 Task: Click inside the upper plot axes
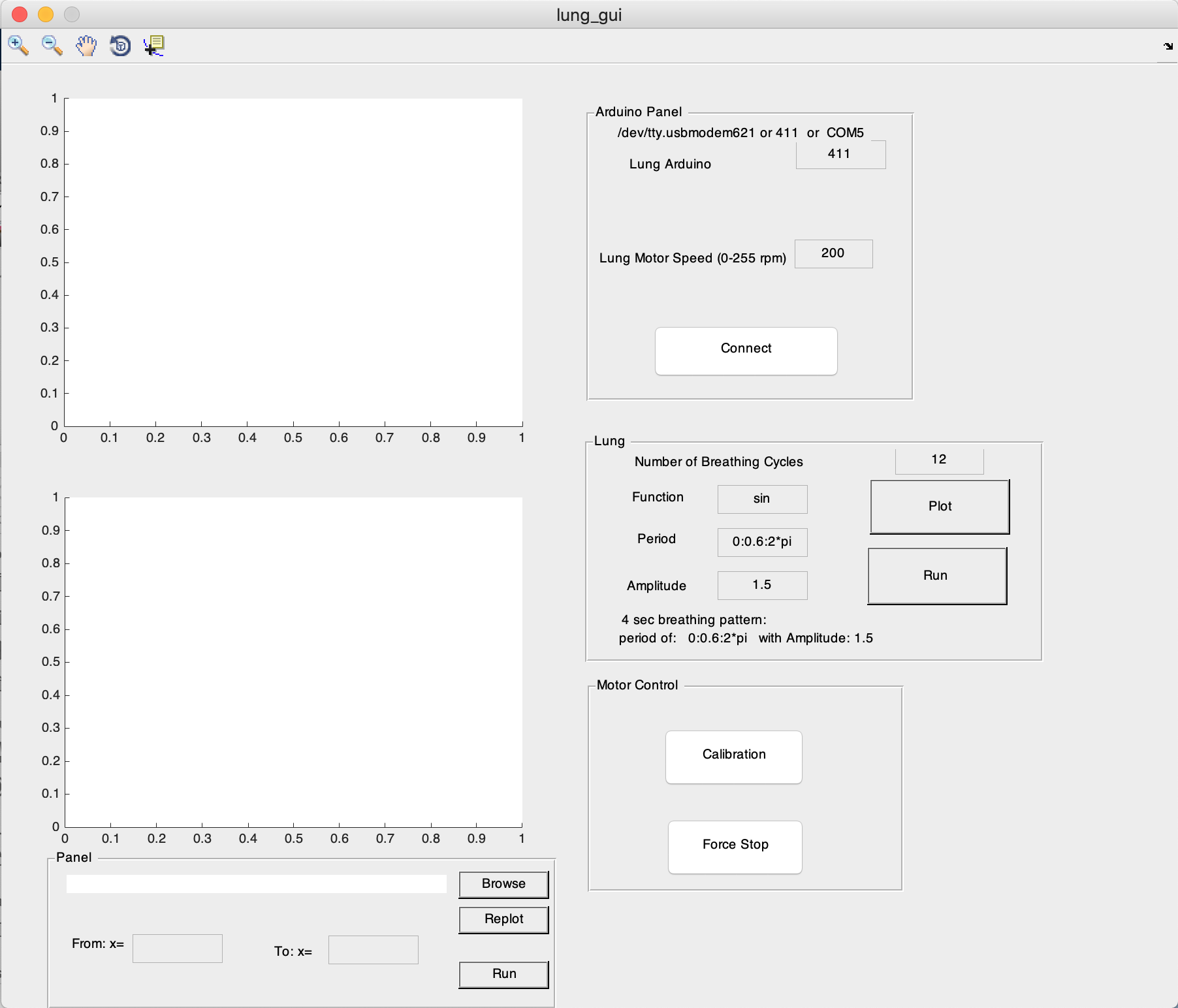293,262
